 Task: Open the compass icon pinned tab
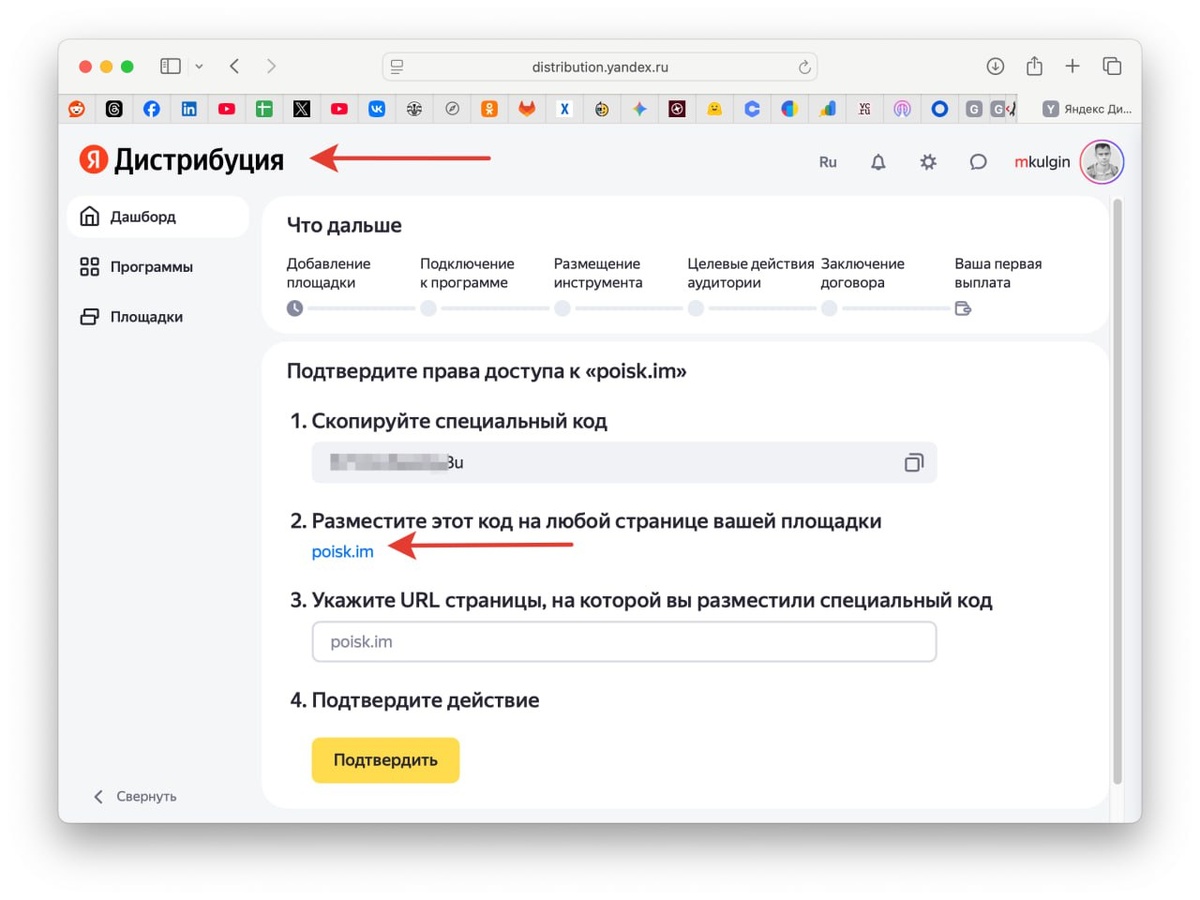(x=452, y=109)
